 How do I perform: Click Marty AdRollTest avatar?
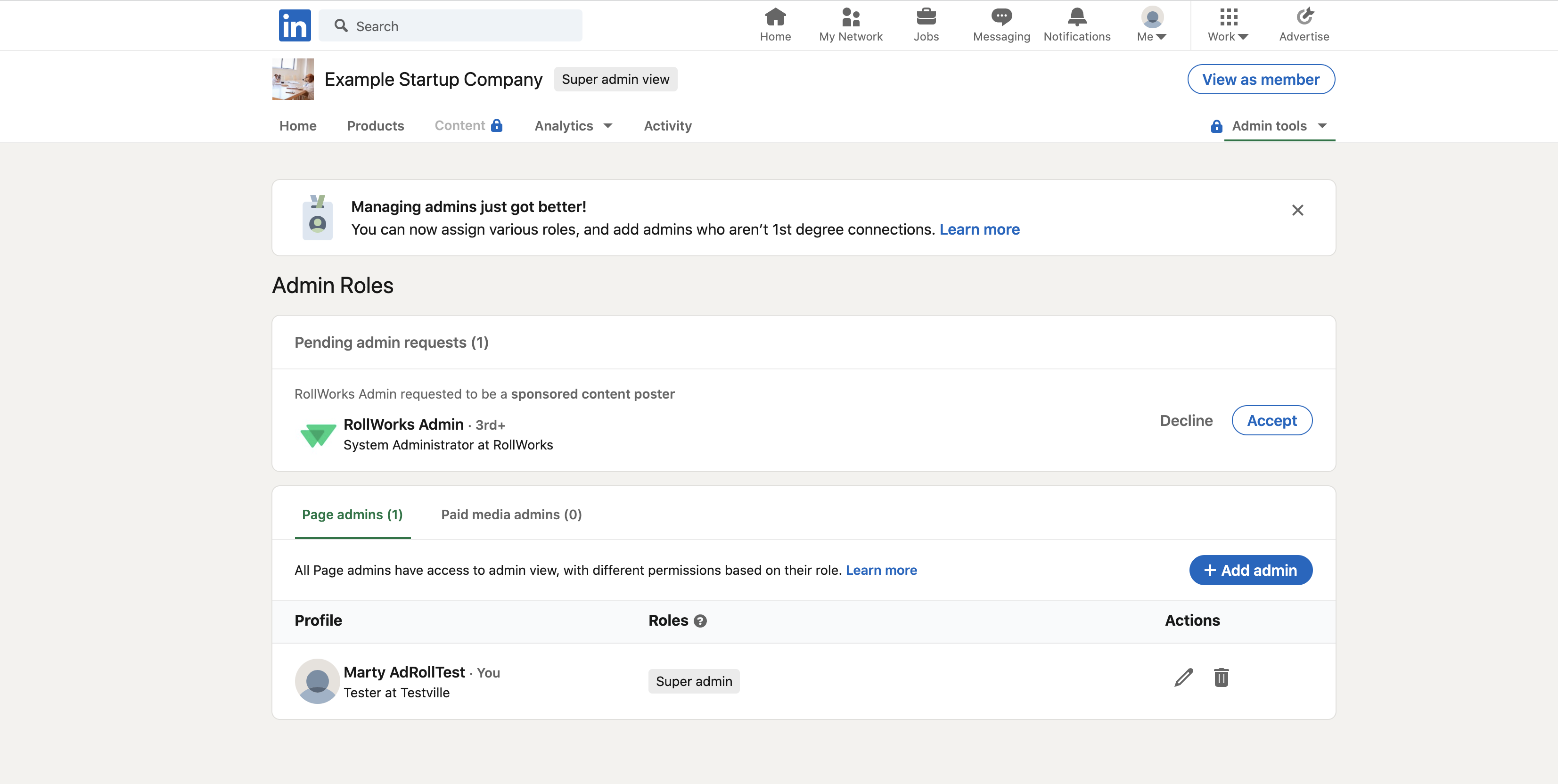pos(317,681)
